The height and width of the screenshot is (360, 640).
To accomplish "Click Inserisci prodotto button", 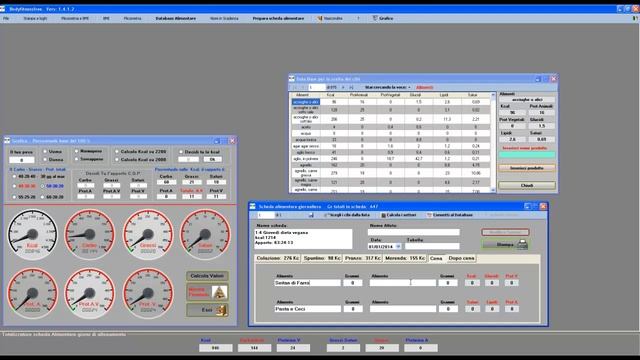I will [527, 168].
